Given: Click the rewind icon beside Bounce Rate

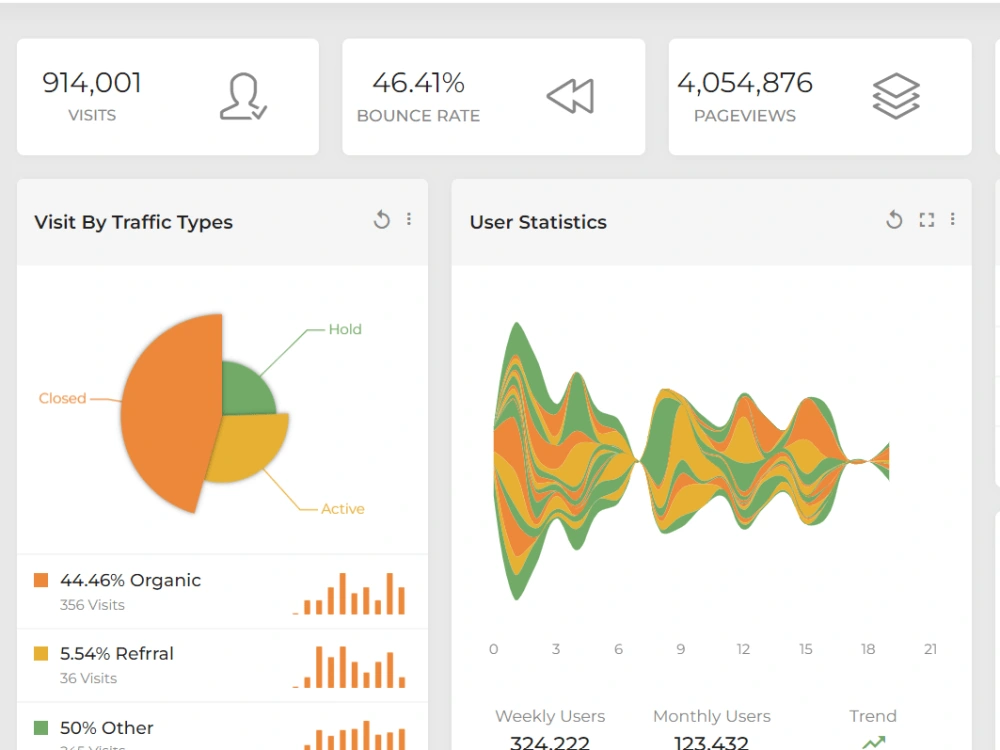Looking at the screenshot, I should click(x=570, y=96).
